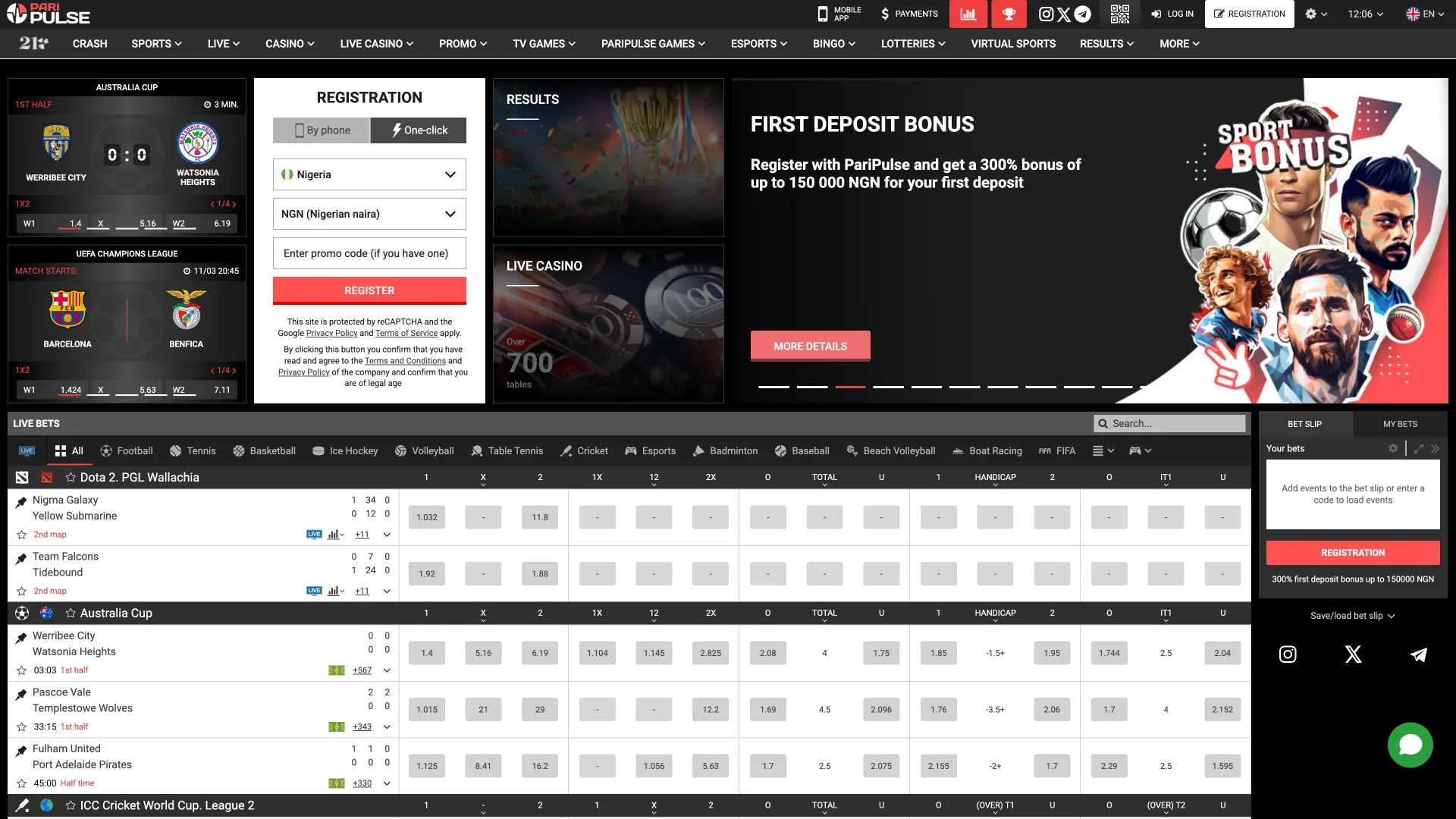Favorite the Fulham United match star
Viewport: 1456px width, 819px height.
22,783
